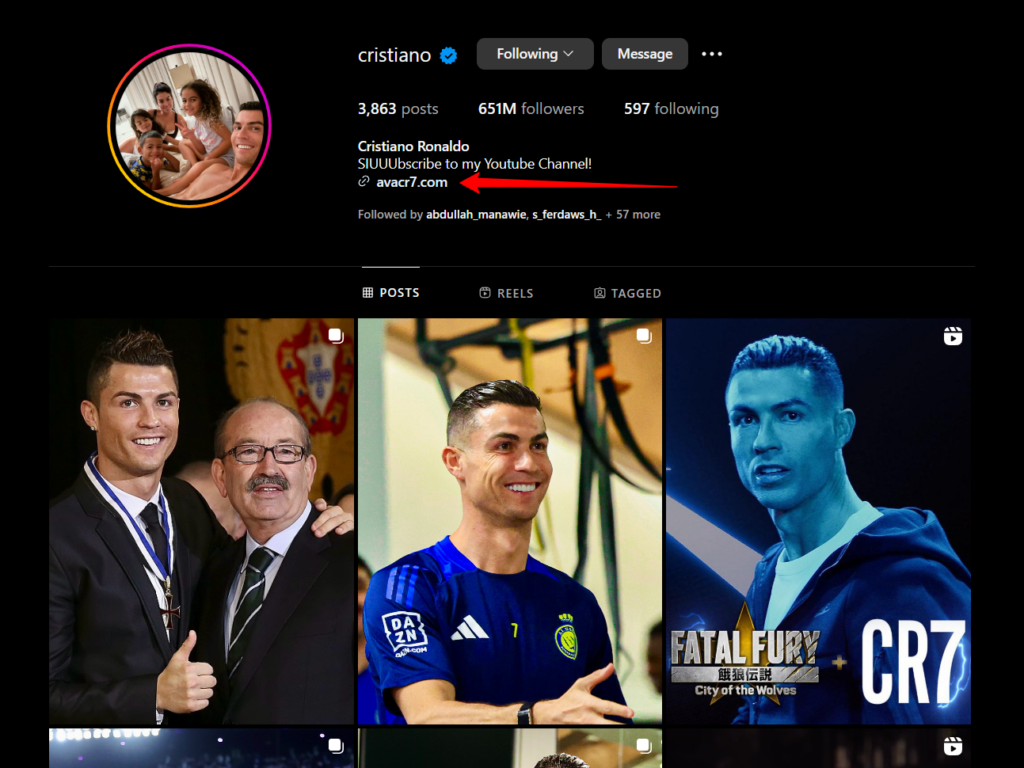Image resolution: width=1024 pixels, height=768 pixels.
Task: Click the Message button
Action: pos(645,54)
